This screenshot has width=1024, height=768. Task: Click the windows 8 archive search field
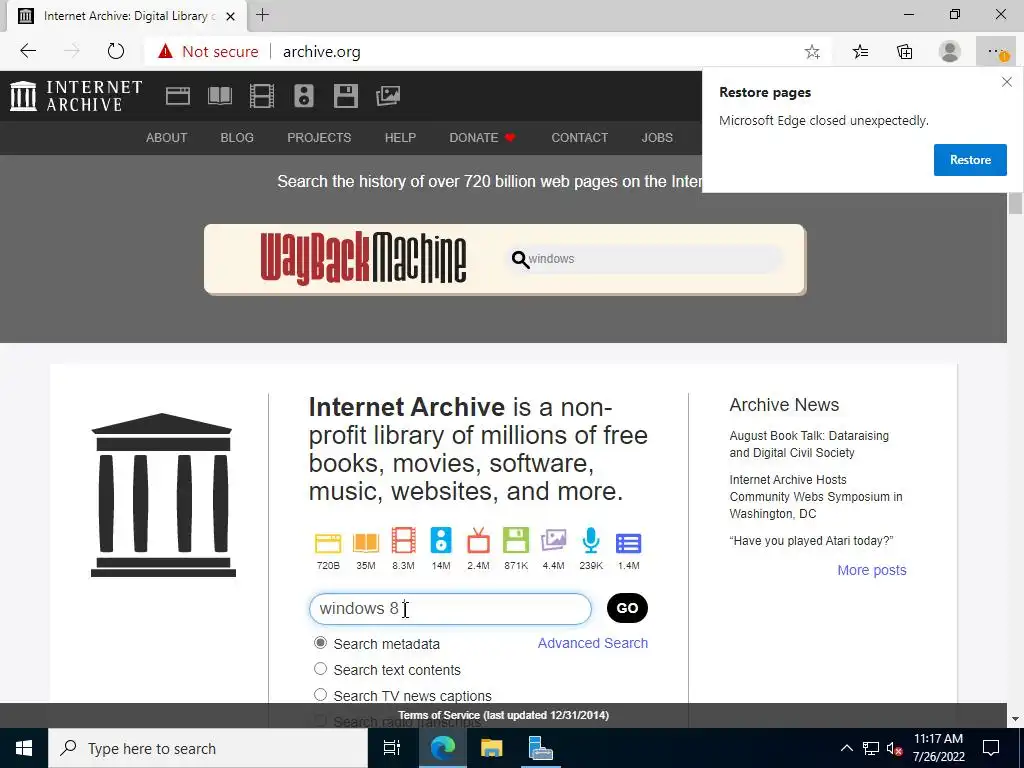coord(450,609)
